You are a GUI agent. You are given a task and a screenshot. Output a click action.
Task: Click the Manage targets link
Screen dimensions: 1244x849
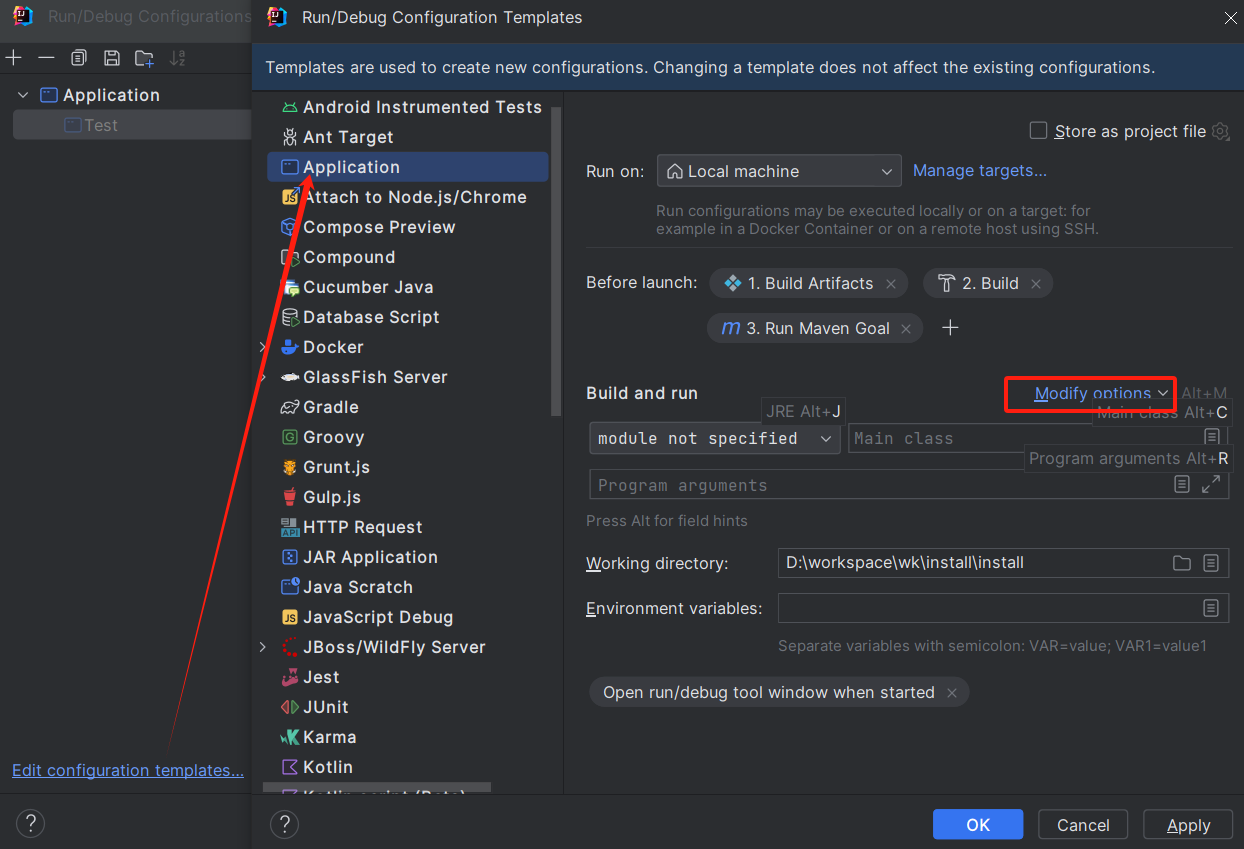click(980, 171)
